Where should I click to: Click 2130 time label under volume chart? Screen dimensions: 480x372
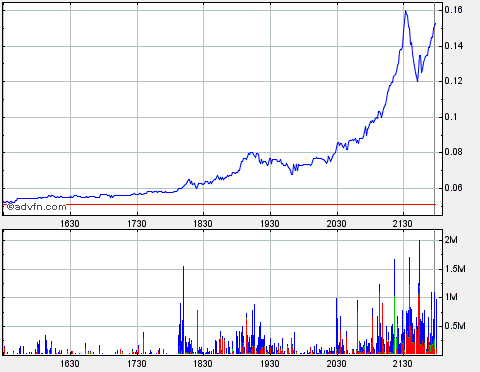pyautogui.click(x=403, y=363)
